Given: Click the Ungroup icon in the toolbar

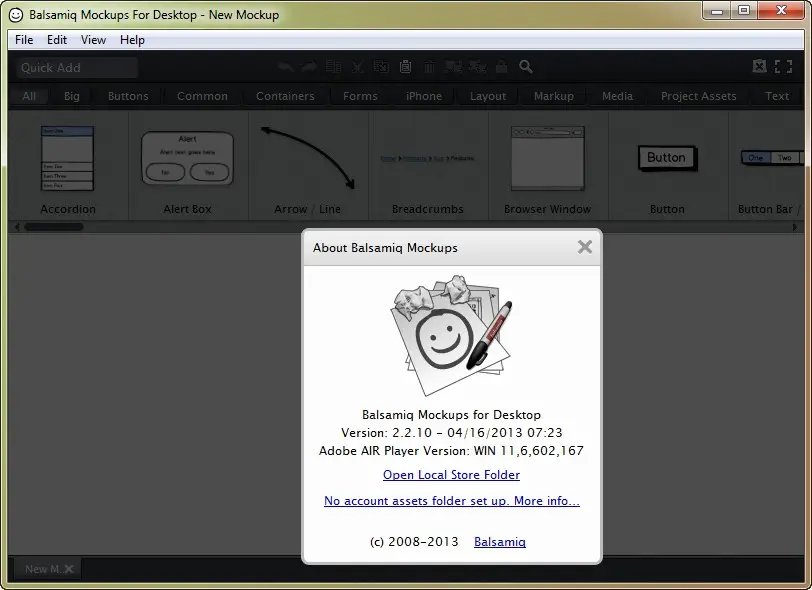Looking at the screenshot, I should (x=477, y=66).
